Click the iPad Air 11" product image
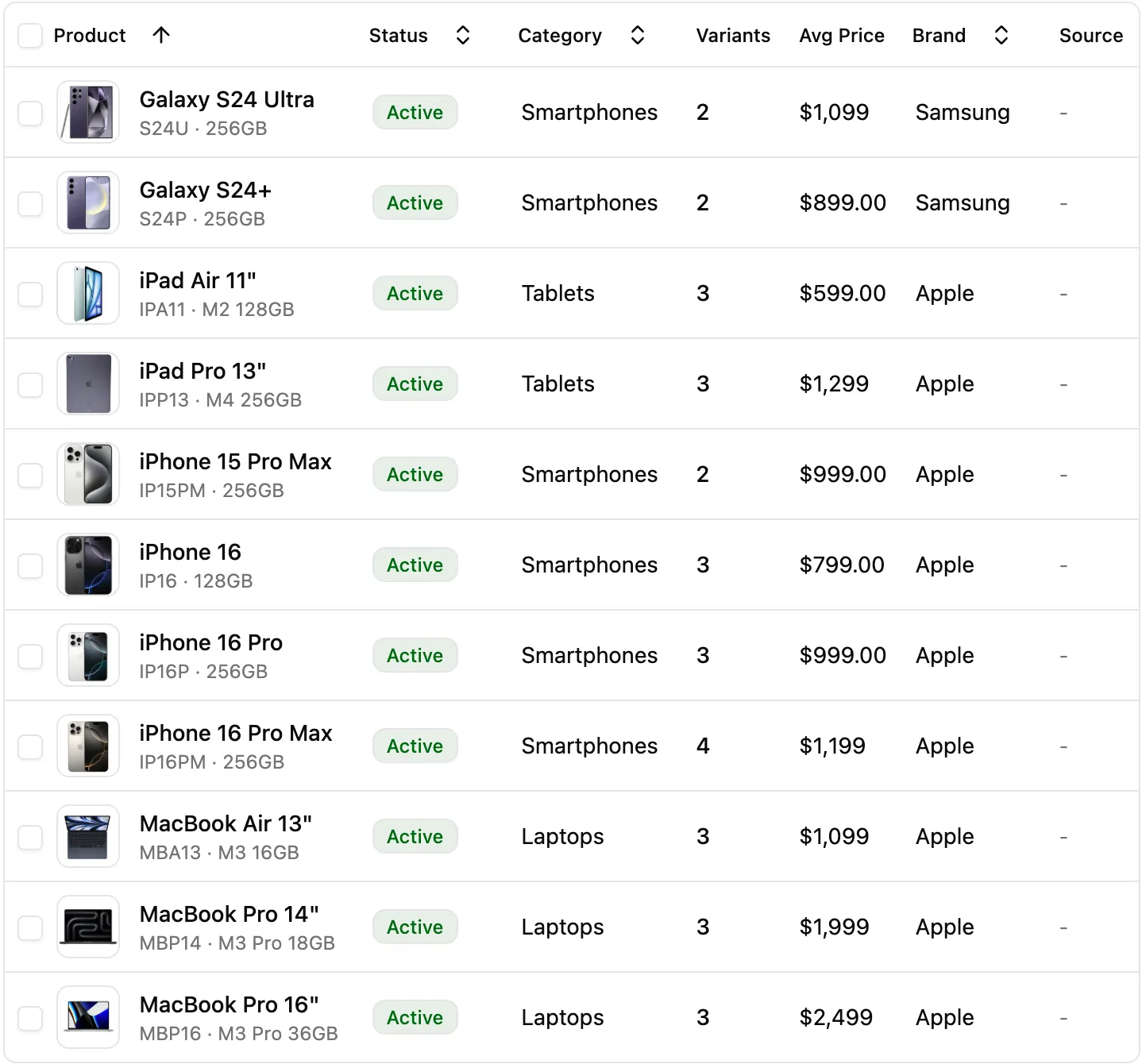This screenshot has height=1064, width=1142. (87, 293)
